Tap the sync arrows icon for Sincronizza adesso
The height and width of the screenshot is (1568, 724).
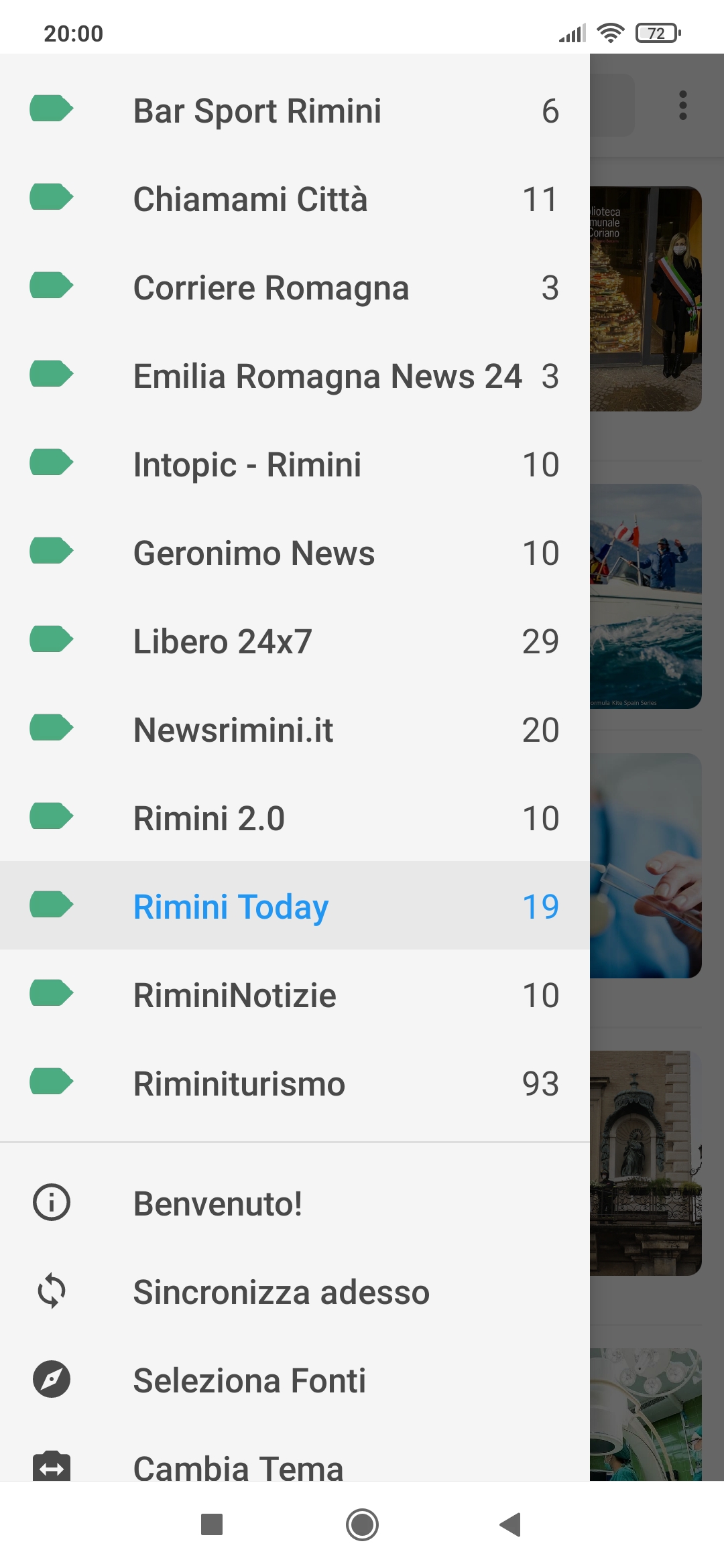(x=52, y=1291)
